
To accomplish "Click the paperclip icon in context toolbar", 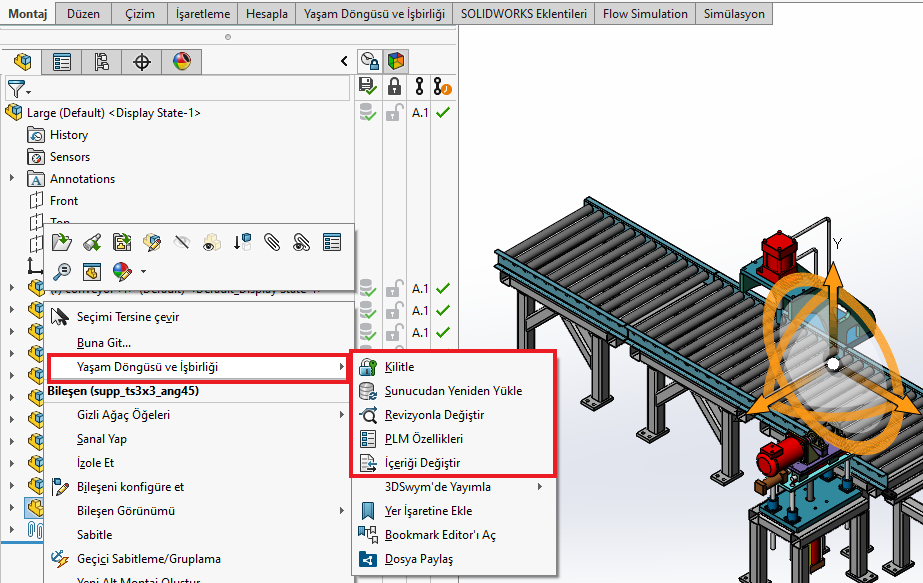I will 272,241.
